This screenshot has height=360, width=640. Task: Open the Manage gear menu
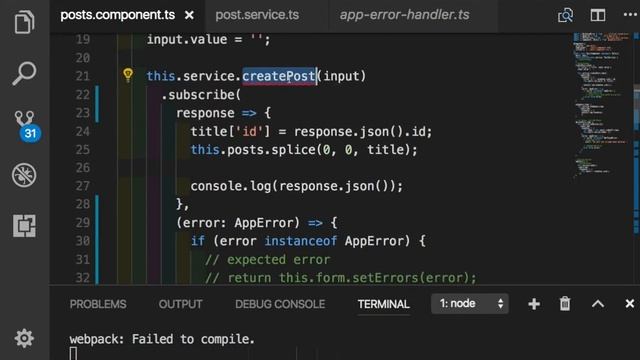click(24, 338)
